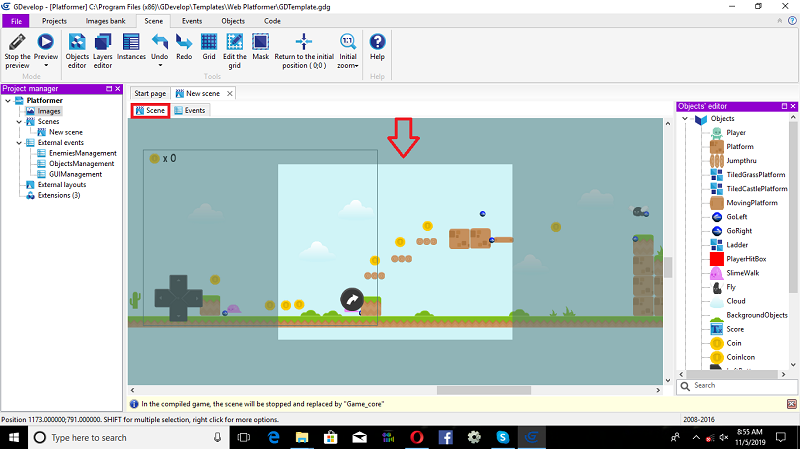Toggle the Grid display in ribbon

[x=209, y=42]
